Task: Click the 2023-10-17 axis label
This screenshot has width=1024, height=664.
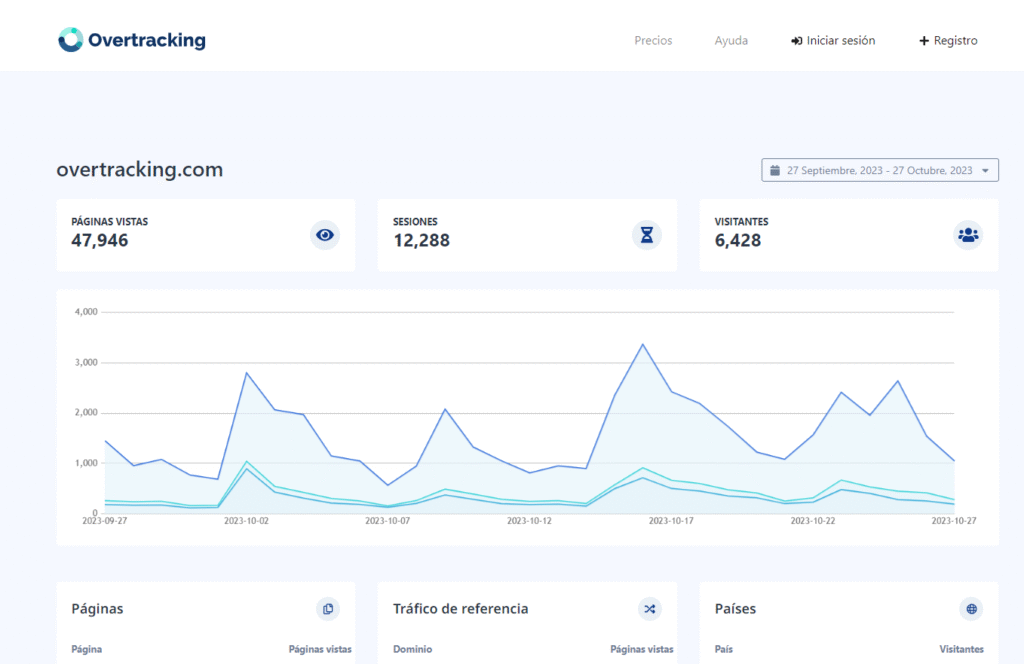Action: [671, 520]
